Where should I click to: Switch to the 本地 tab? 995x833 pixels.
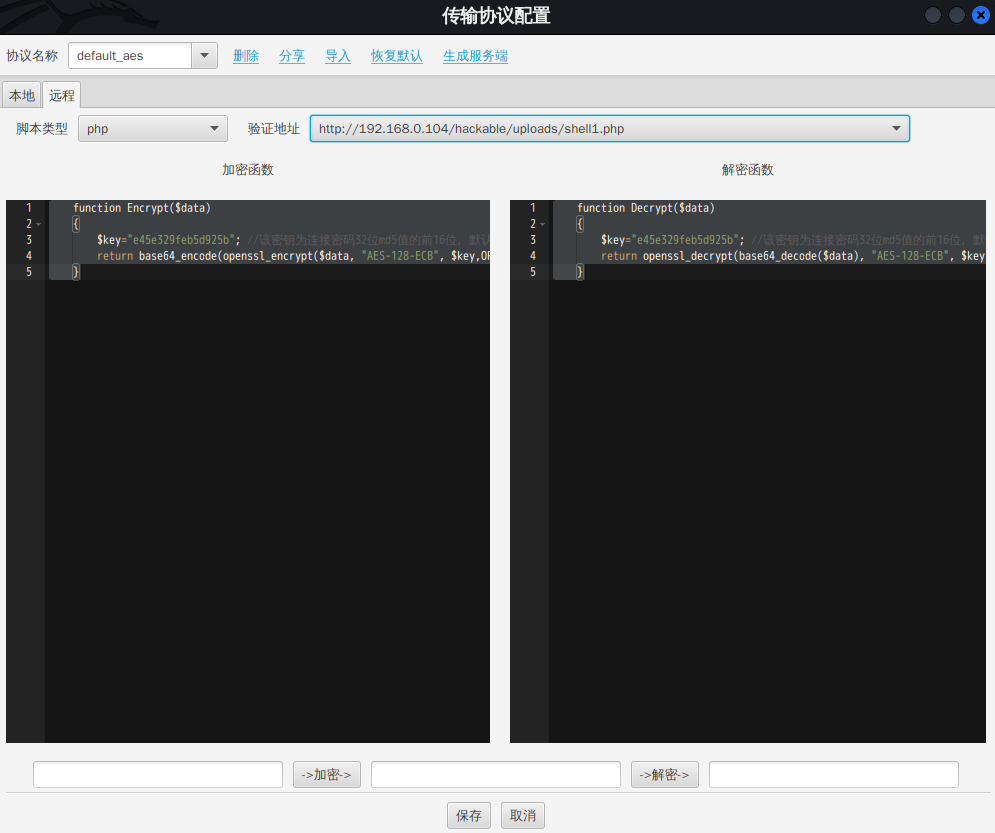(22, 95)
